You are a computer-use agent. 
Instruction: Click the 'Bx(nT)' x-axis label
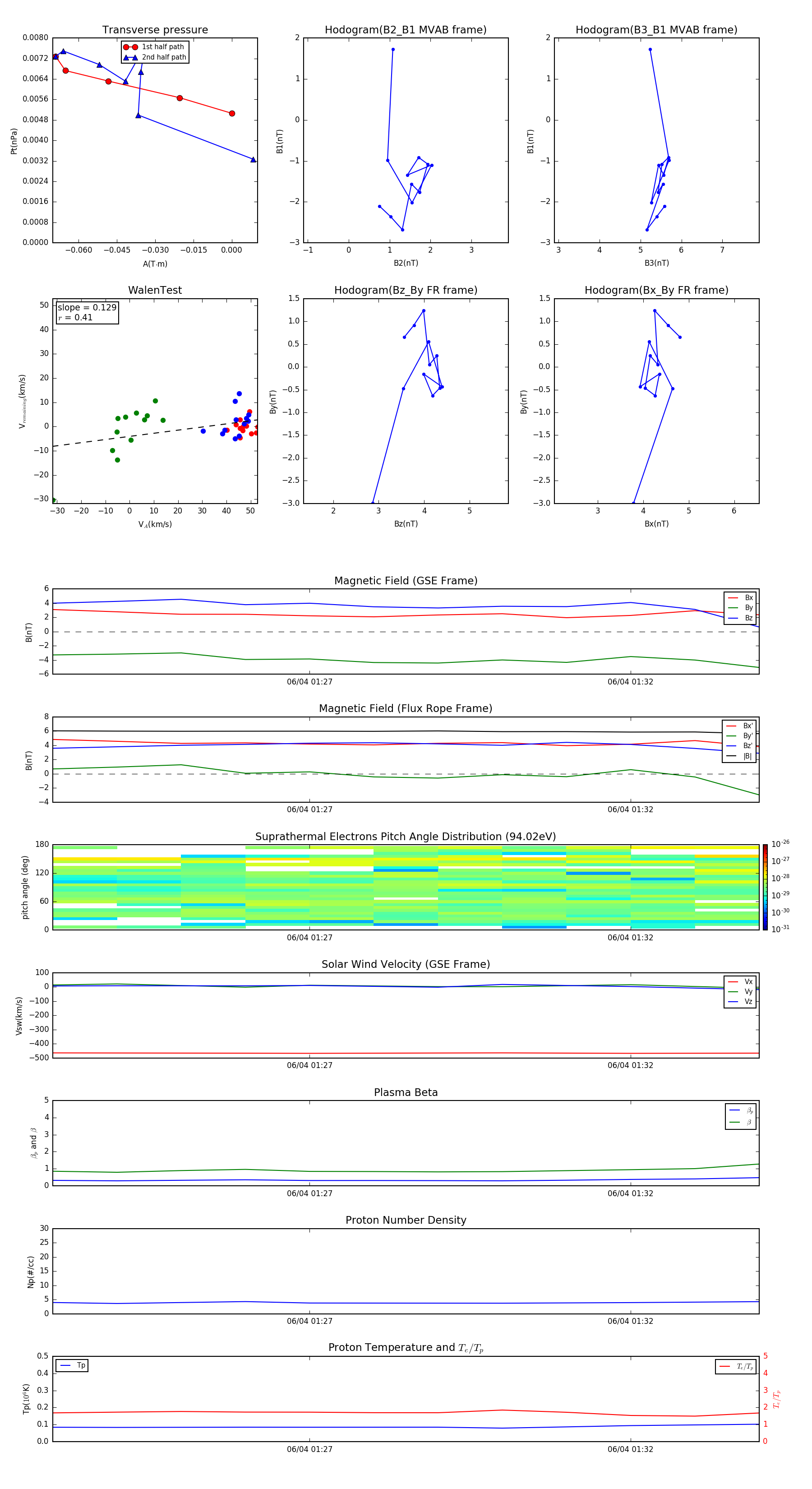click(656, 524)
